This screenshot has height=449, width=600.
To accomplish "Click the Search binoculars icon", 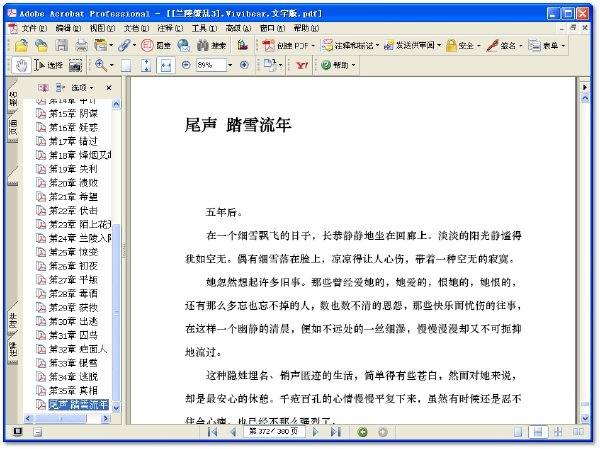I will point(211,46).
